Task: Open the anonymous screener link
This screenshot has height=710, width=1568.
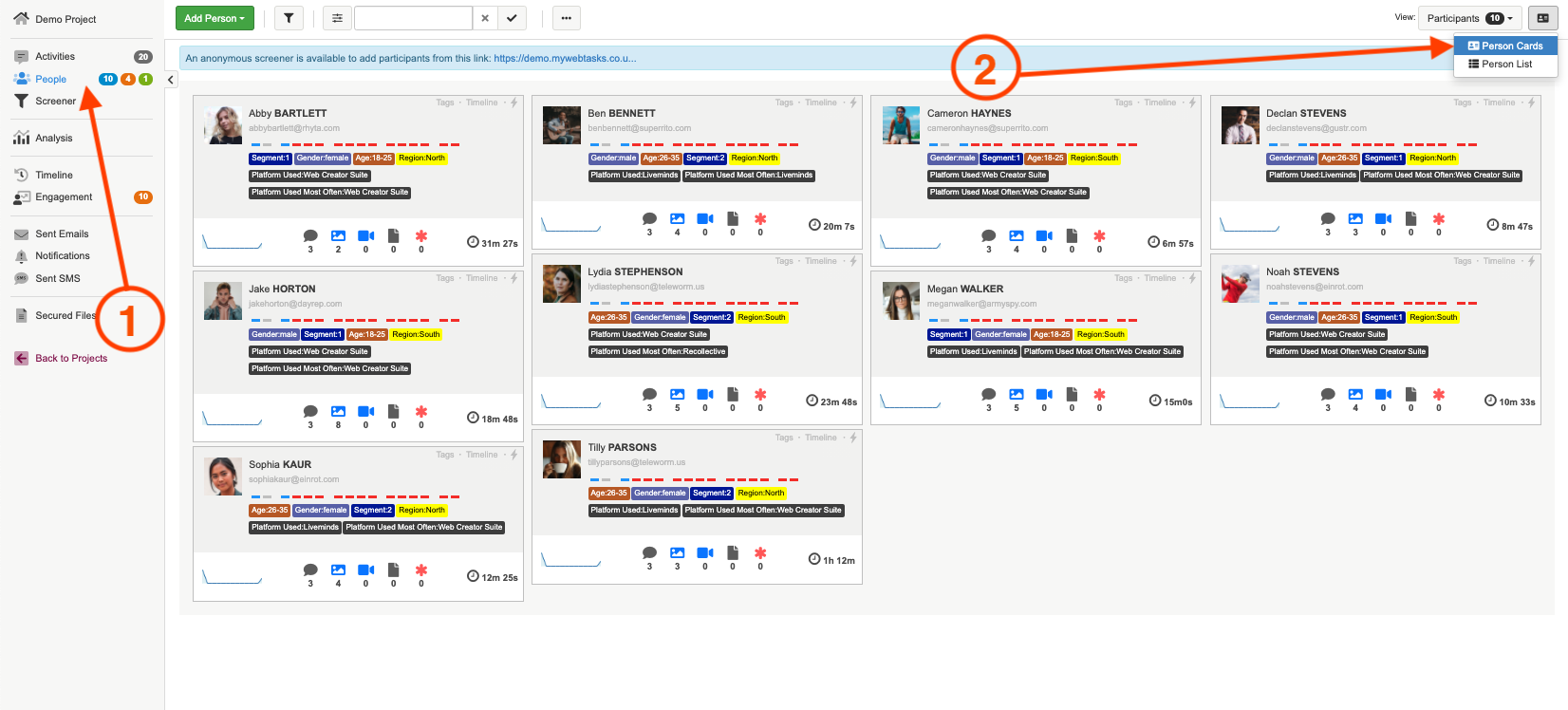Action: click(564, 58)
